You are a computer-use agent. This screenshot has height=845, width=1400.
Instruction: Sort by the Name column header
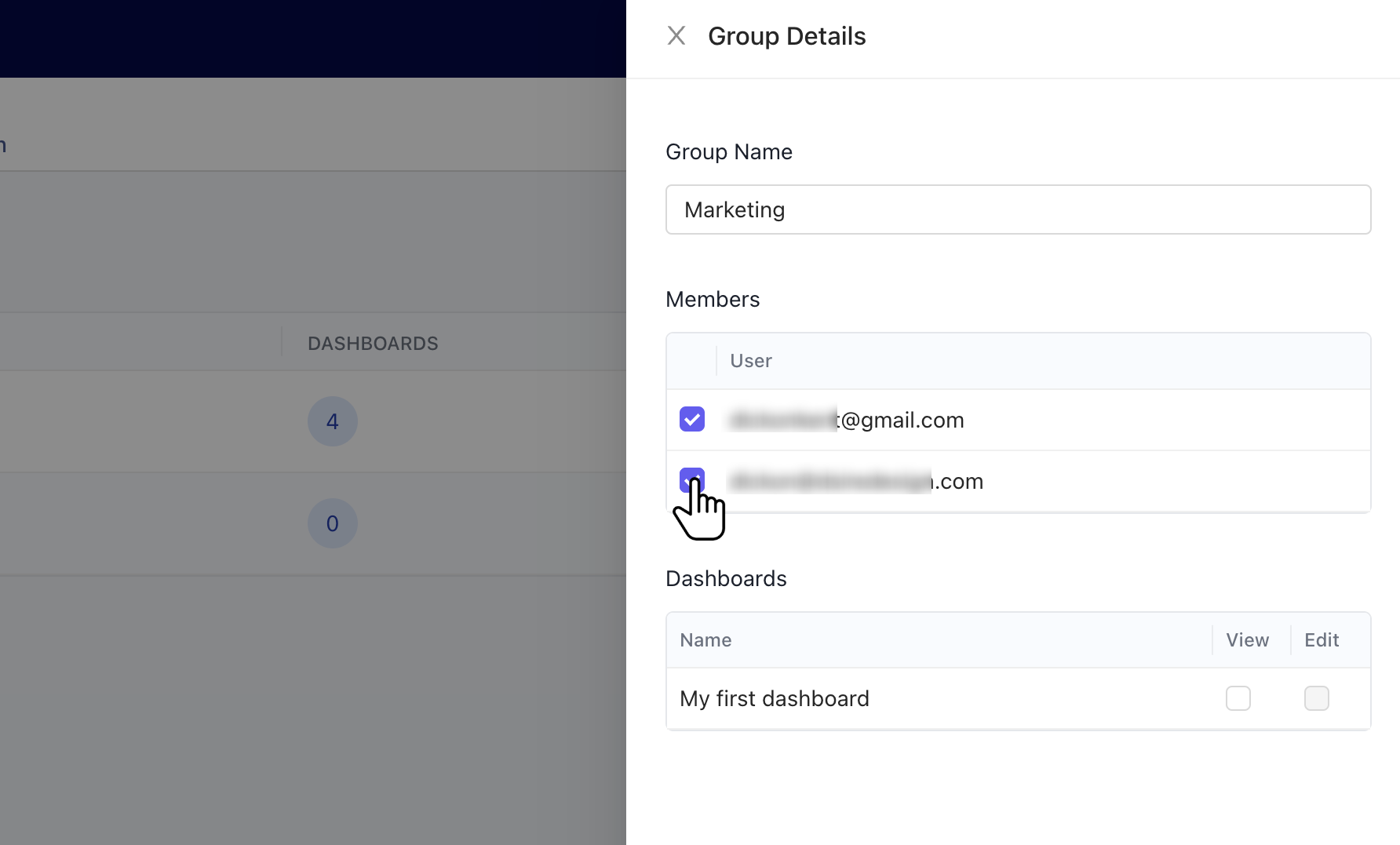(705, 640)
